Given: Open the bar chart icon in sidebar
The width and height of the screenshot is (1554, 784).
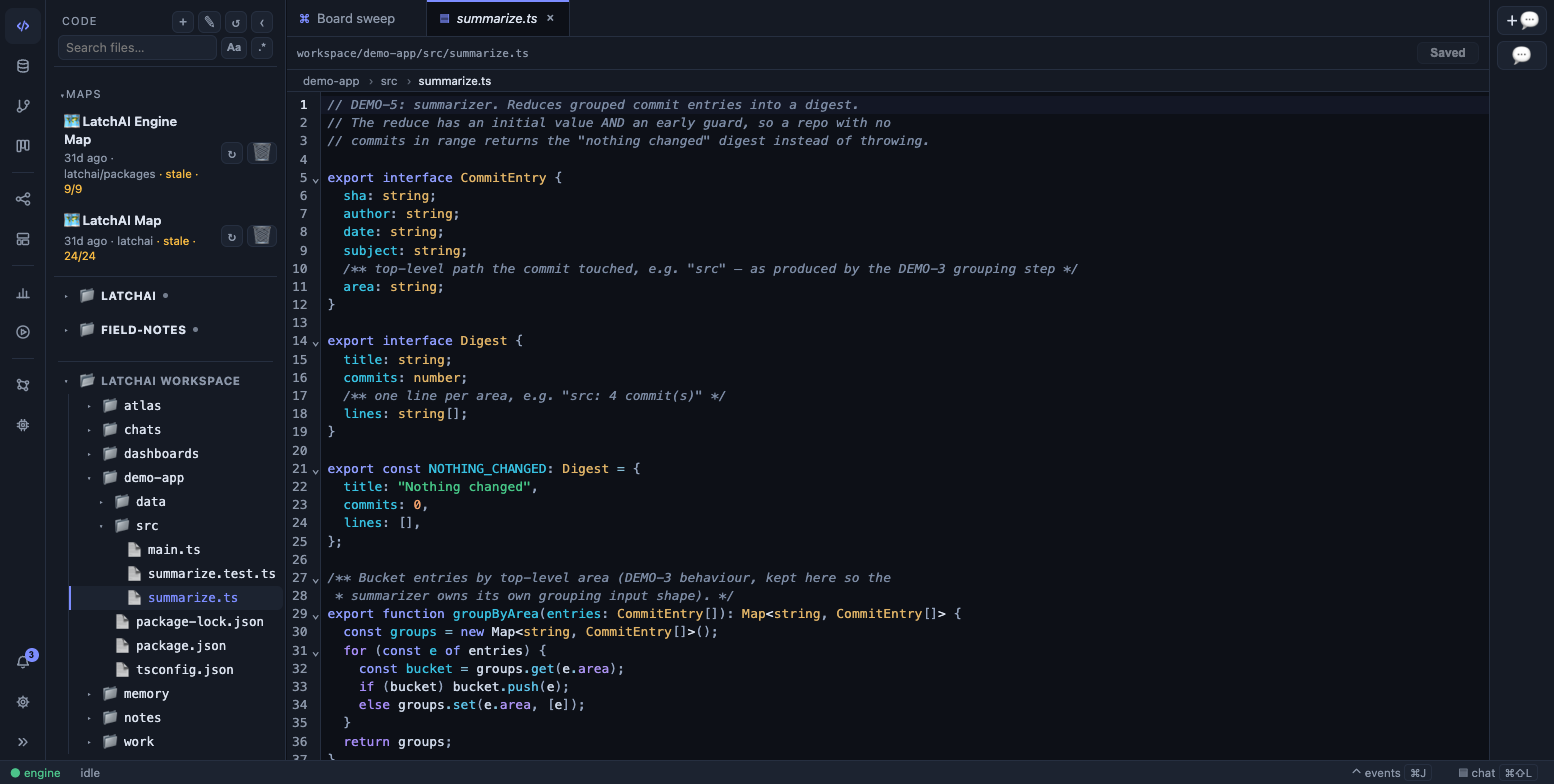Looking at the screenshot, I should coord(23,293).
